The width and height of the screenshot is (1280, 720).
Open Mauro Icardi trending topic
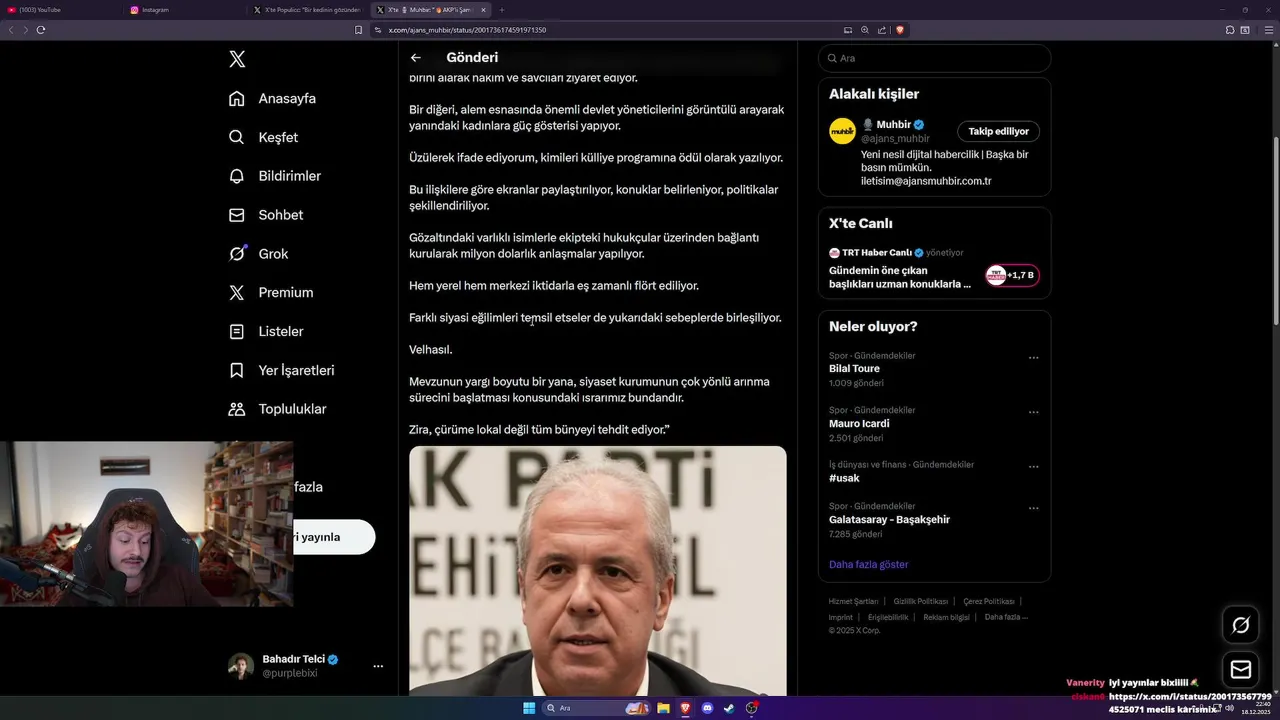(x=859, y=423)
